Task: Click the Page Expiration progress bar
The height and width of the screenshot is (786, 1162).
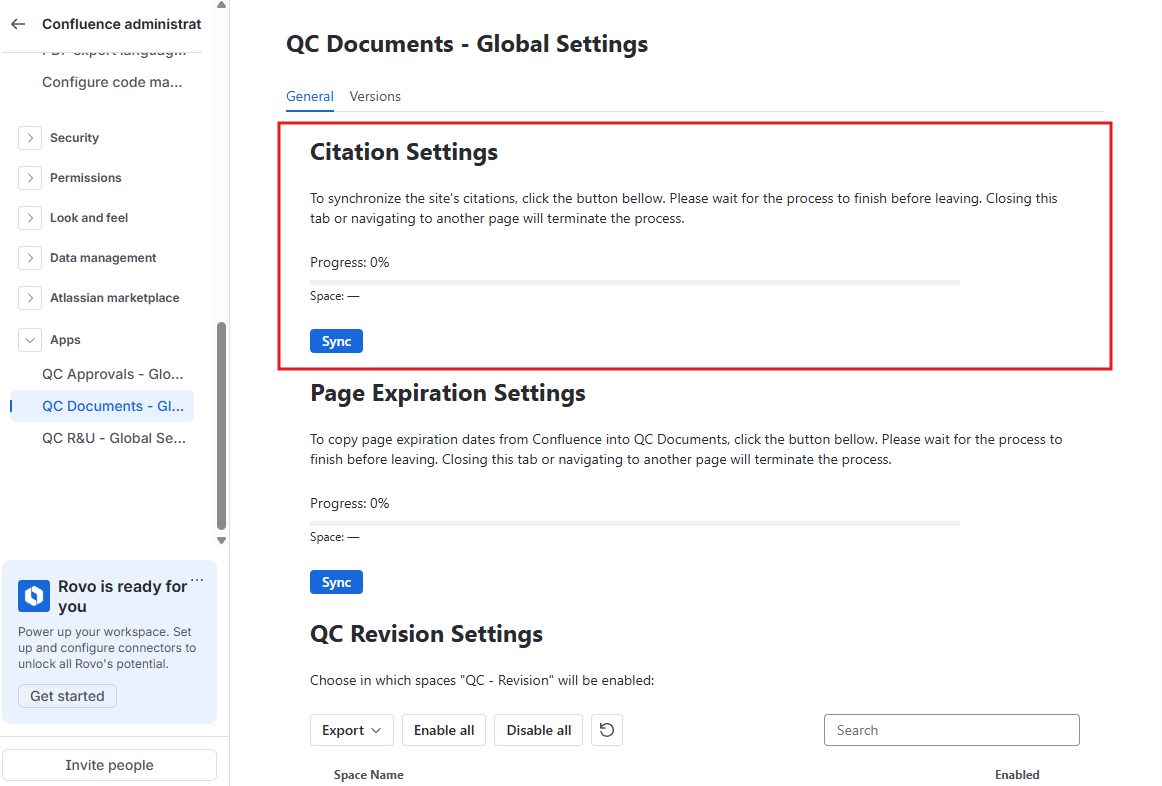Action: pyautogui.click(x=635, y=524)
